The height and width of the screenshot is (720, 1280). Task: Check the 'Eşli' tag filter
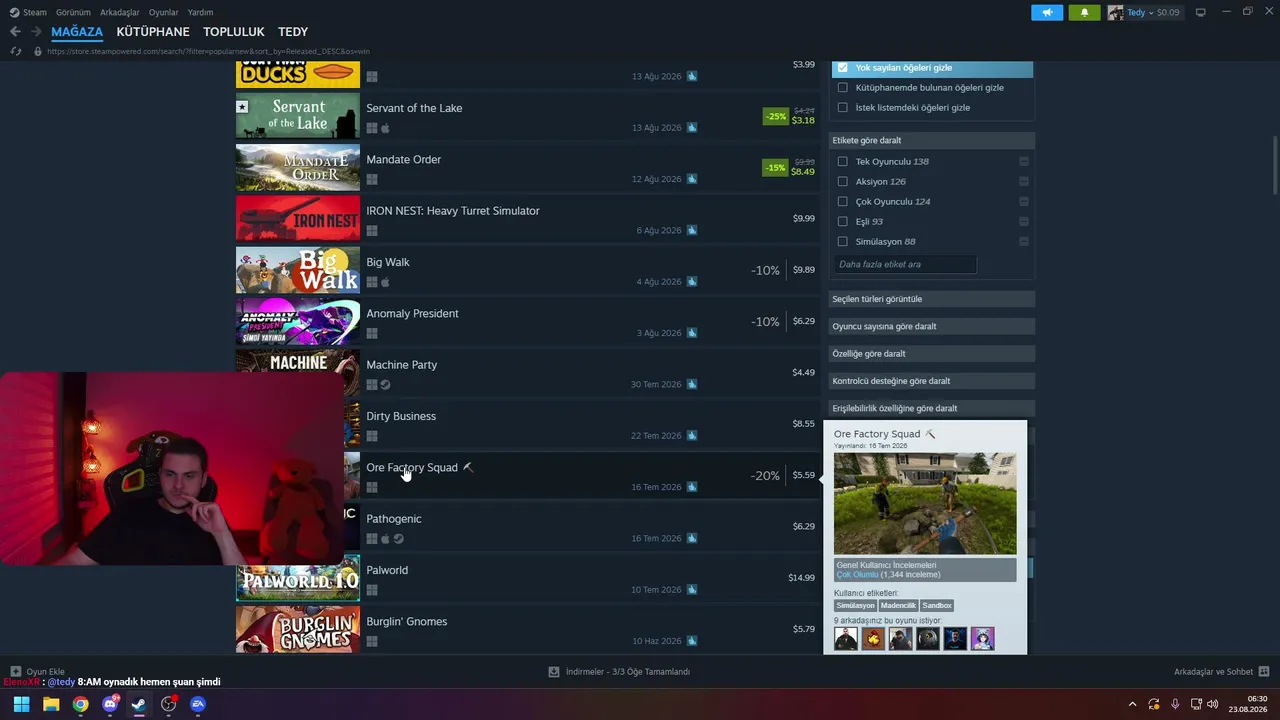coord(842,222)
